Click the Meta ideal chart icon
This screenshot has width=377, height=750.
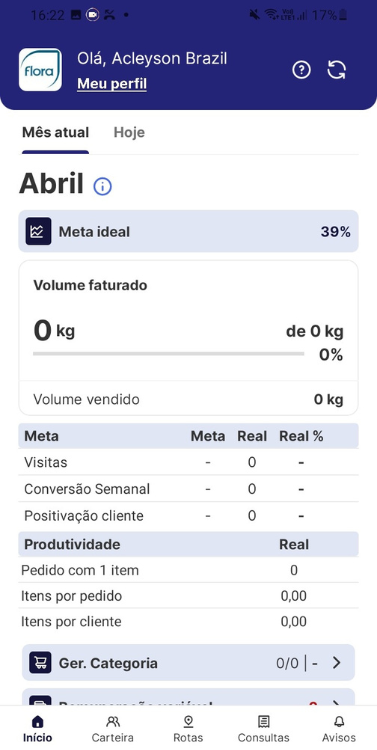point(38,232)
